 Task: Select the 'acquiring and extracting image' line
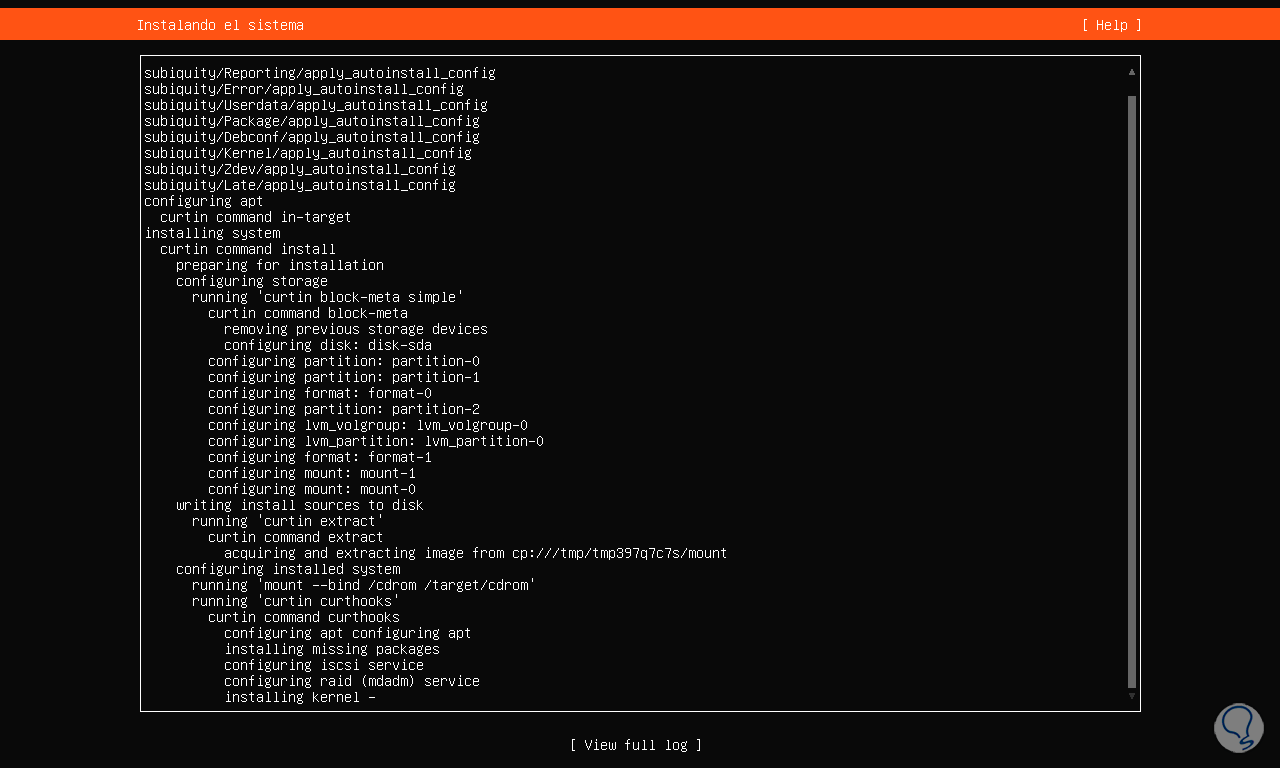click(475, 553)
